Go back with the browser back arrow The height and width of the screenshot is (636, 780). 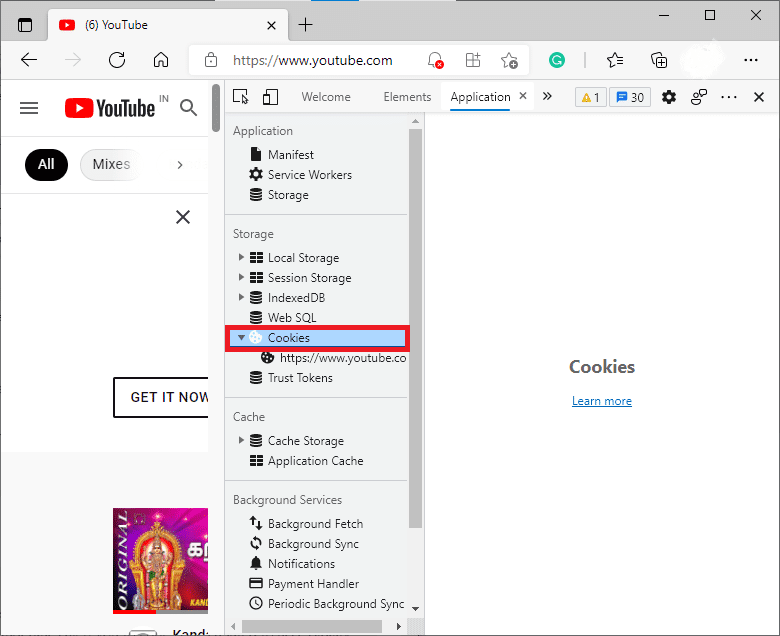(29, 60)
